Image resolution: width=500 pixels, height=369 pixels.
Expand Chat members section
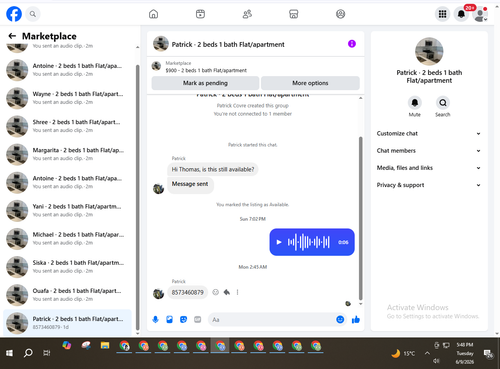(x=429, y=151)
